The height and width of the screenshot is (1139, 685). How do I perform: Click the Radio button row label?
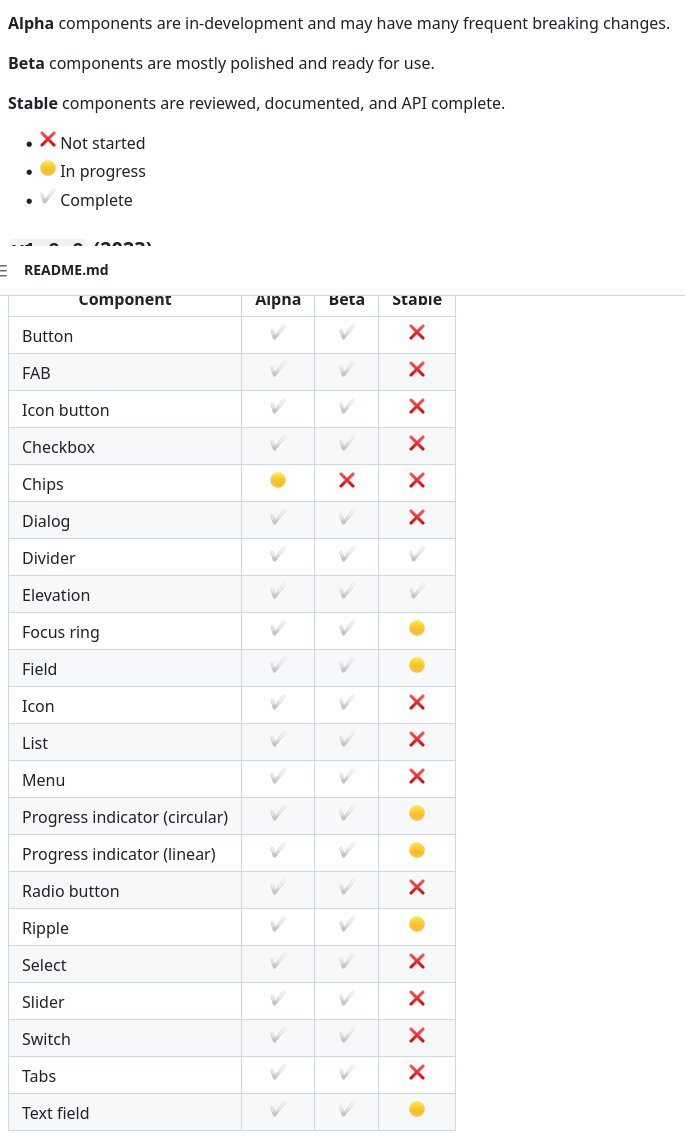(x=71, y=891)
